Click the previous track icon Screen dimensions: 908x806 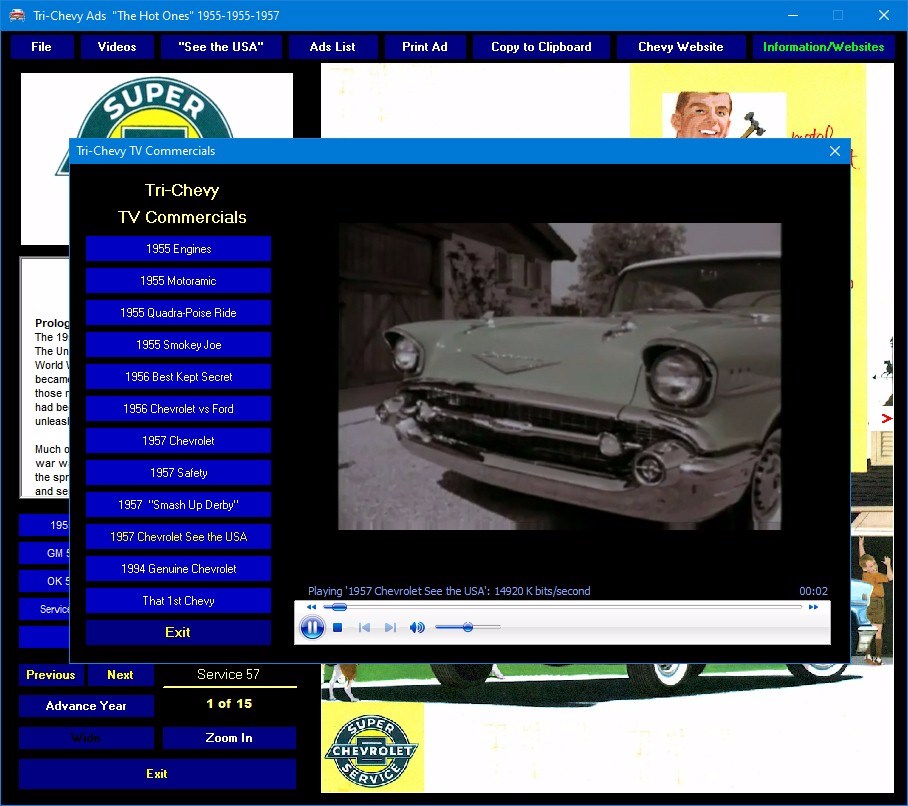364,627
